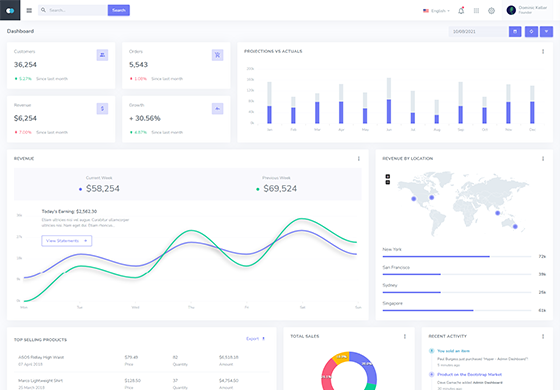Click the search text field
Viewport: 560px width, 390px height.
coord(73,10)
